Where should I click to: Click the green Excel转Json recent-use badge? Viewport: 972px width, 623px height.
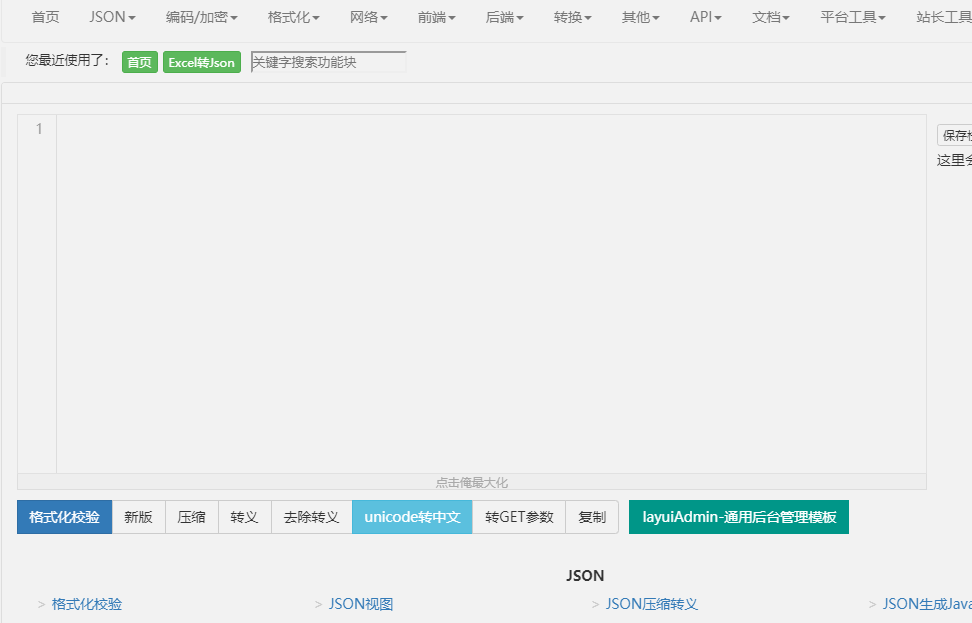tap(201, 61)
